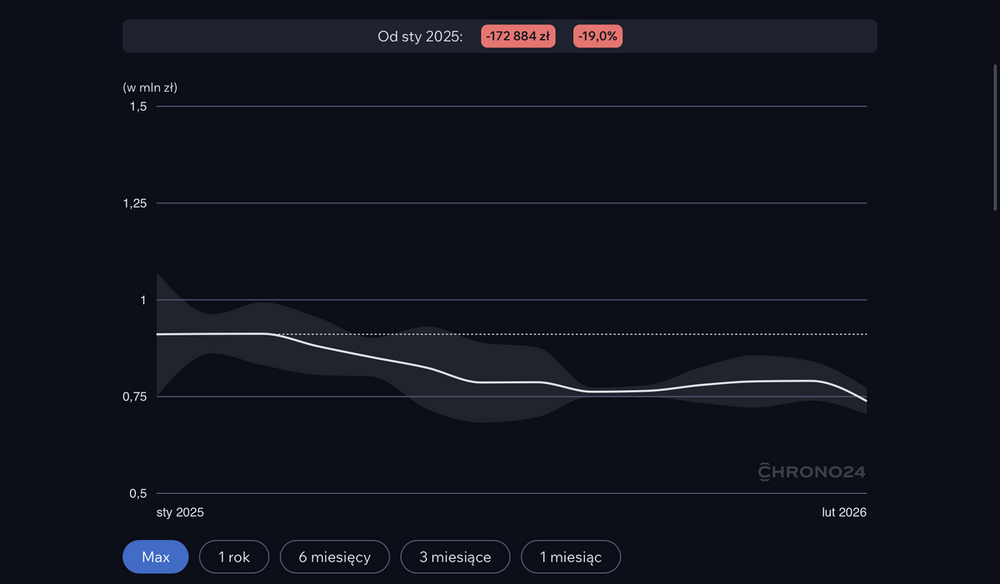Image resolution: width=1000 pixels, height=584 pixels.
Task: Switch chart to 1 rok range
Action: point(234,557)
